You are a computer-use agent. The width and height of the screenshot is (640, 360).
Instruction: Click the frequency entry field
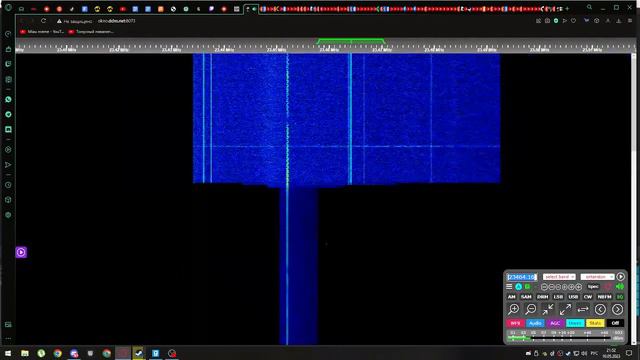pyautogui.click(x=522, y=277)
